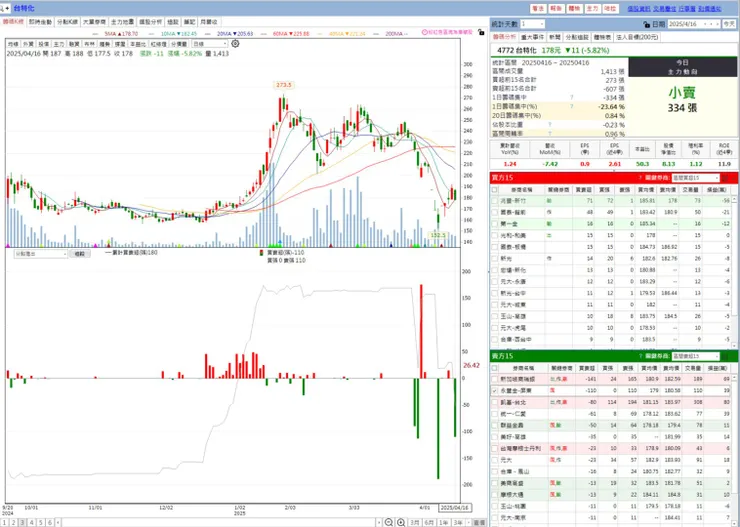Toggle 本益比 indicator button
Screen dimensions: 740x527
138,44
